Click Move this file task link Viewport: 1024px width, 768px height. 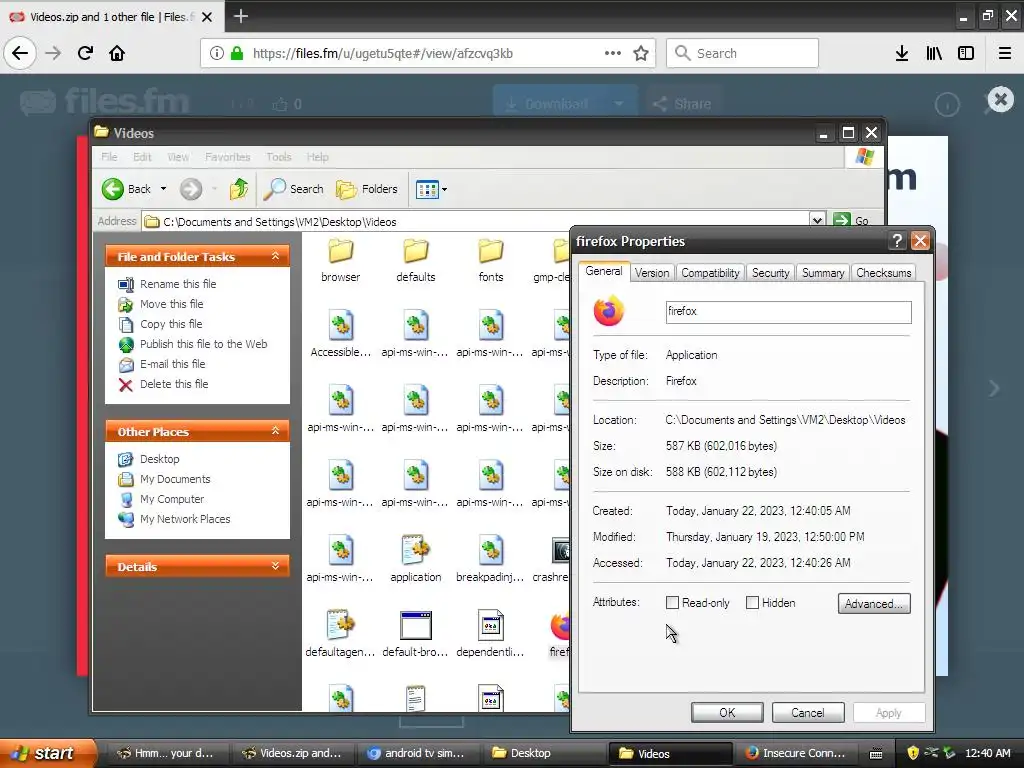pos(171,304)
